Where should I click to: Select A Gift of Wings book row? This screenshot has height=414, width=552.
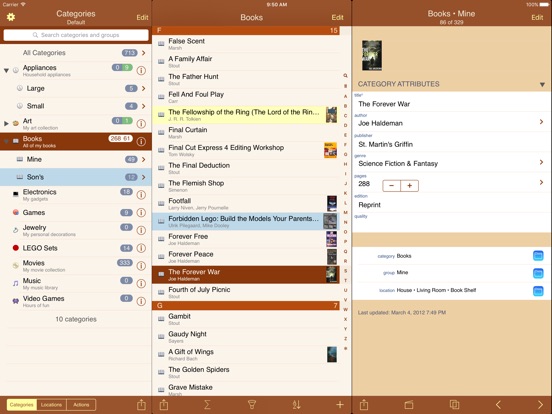pos(246,355)
